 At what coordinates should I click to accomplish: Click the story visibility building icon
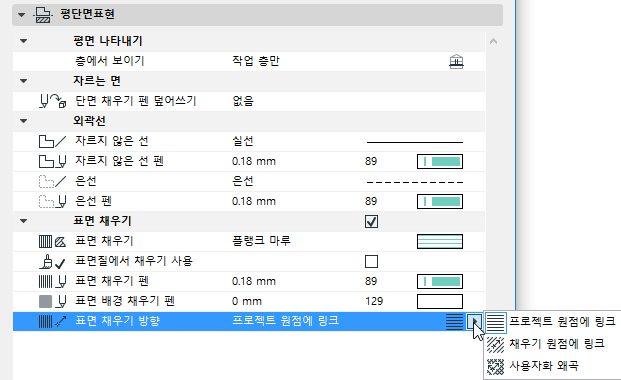tap(456, 61)
